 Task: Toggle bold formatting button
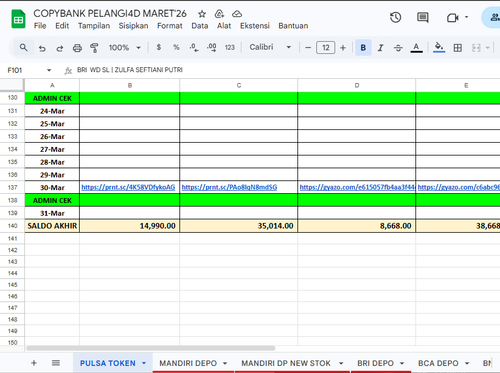click(363, 48)
